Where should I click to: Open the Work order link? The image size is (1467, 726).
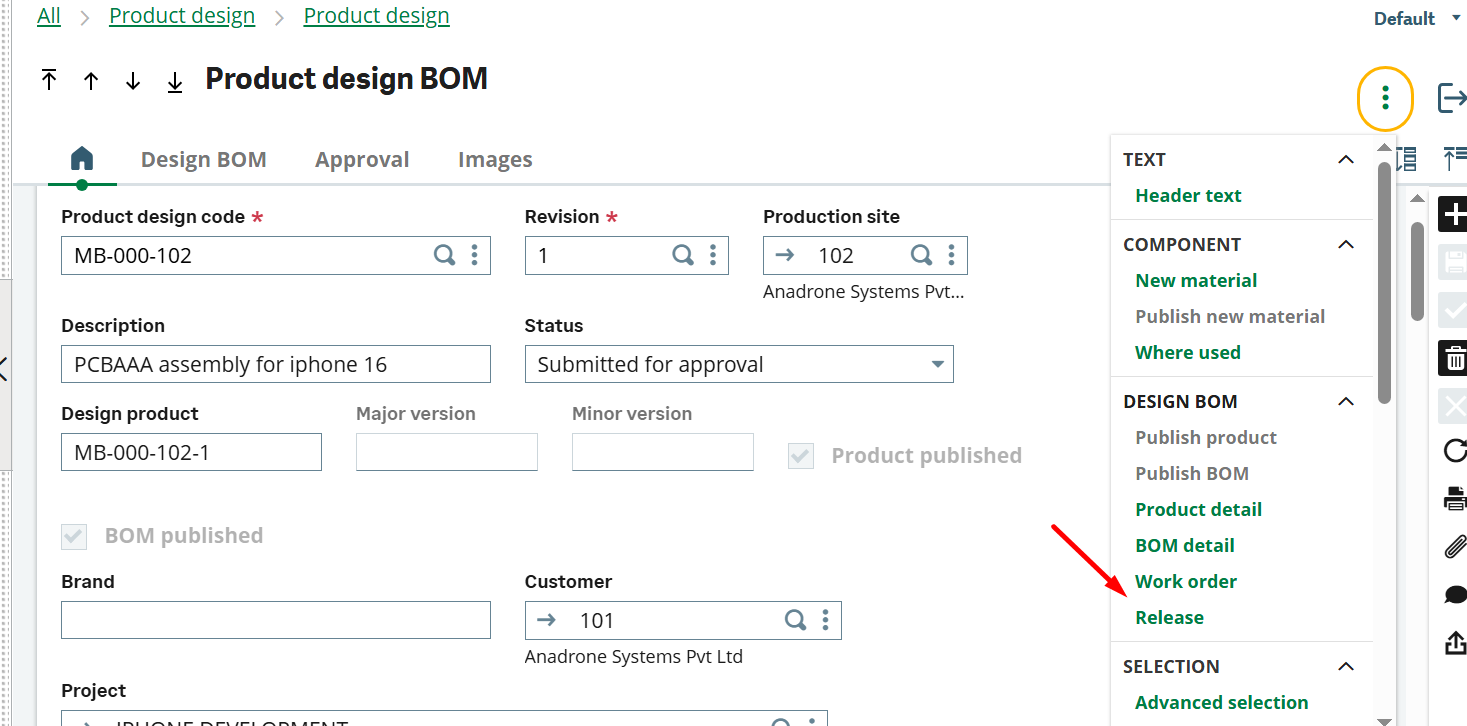pos(1186,581)
